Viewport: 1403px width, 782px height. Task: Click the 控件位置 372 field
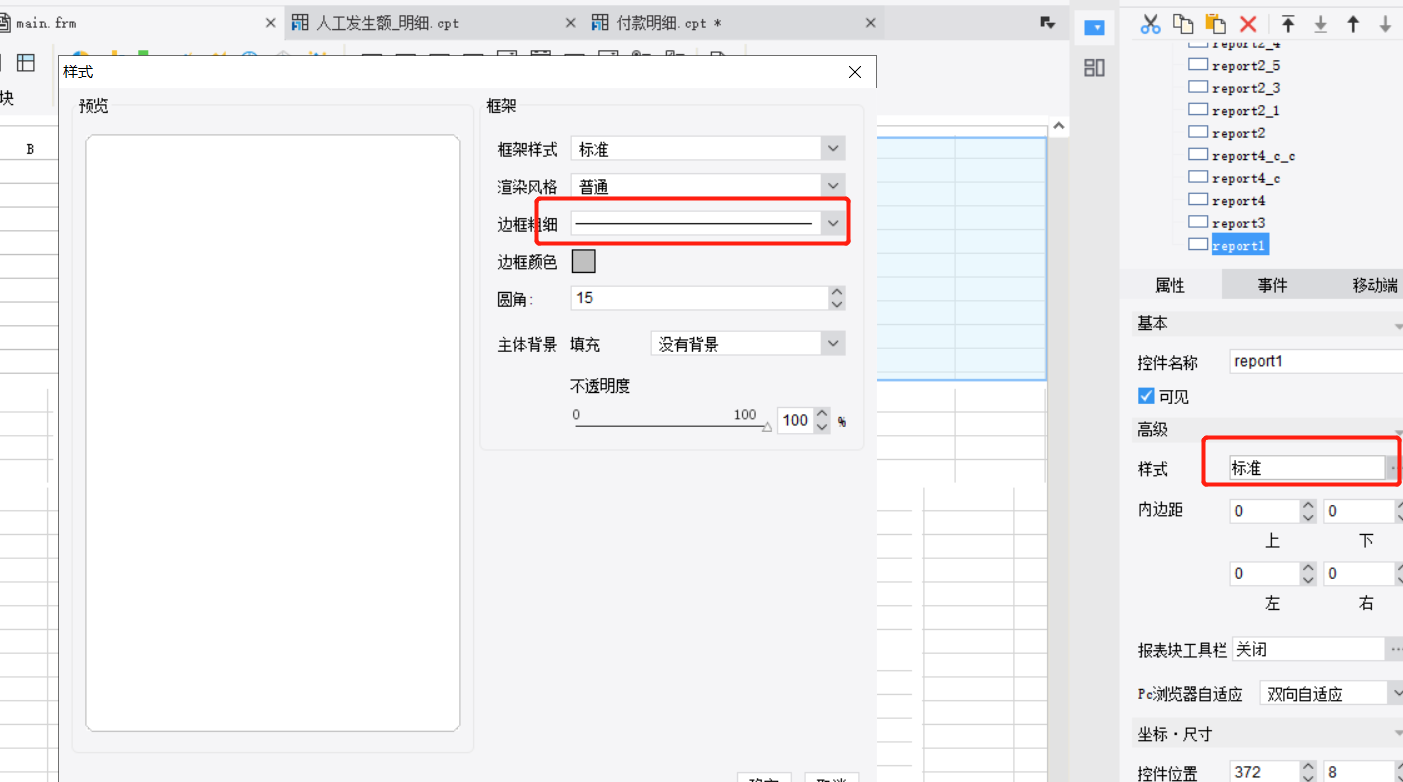(1265, 772)
